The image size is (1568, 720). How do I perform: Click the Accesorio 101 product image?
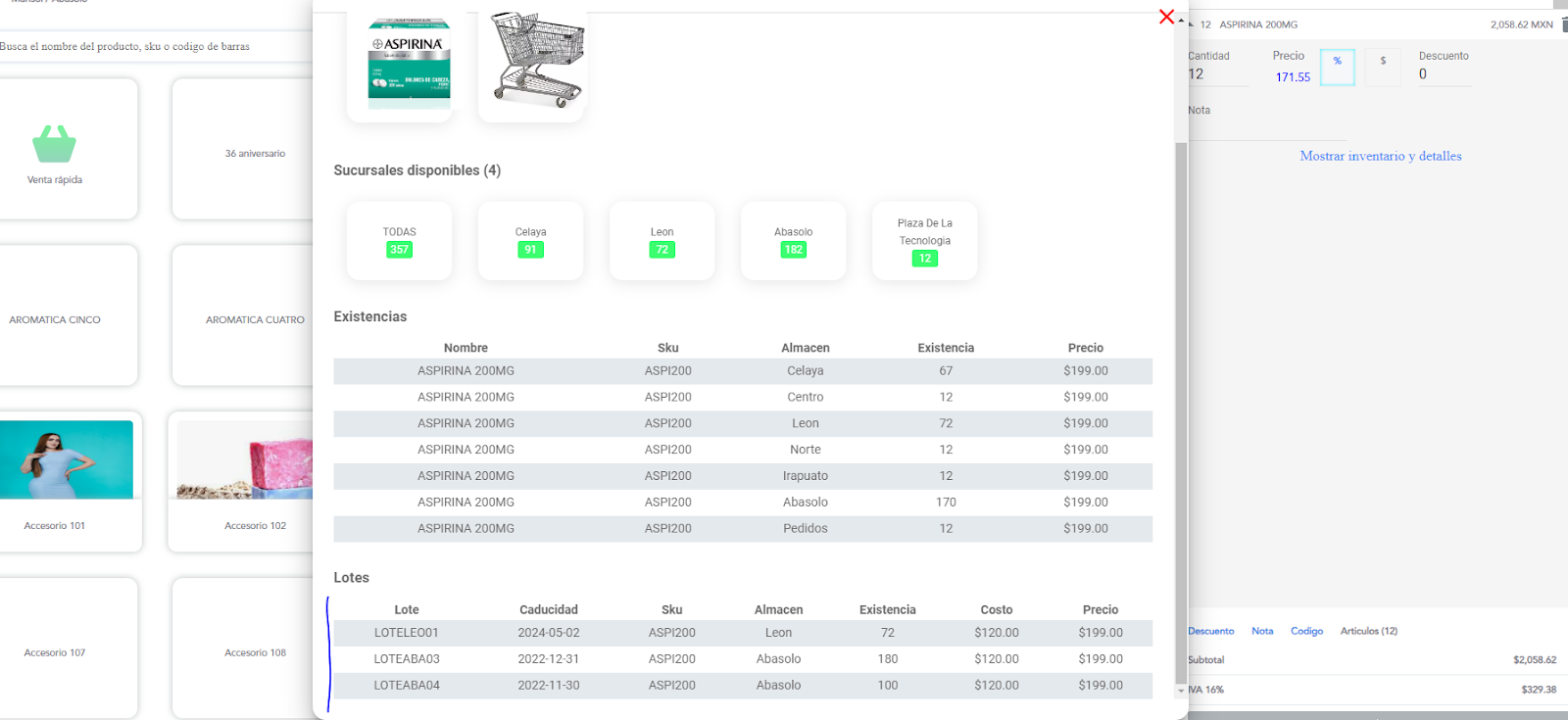tap(67, 459)
